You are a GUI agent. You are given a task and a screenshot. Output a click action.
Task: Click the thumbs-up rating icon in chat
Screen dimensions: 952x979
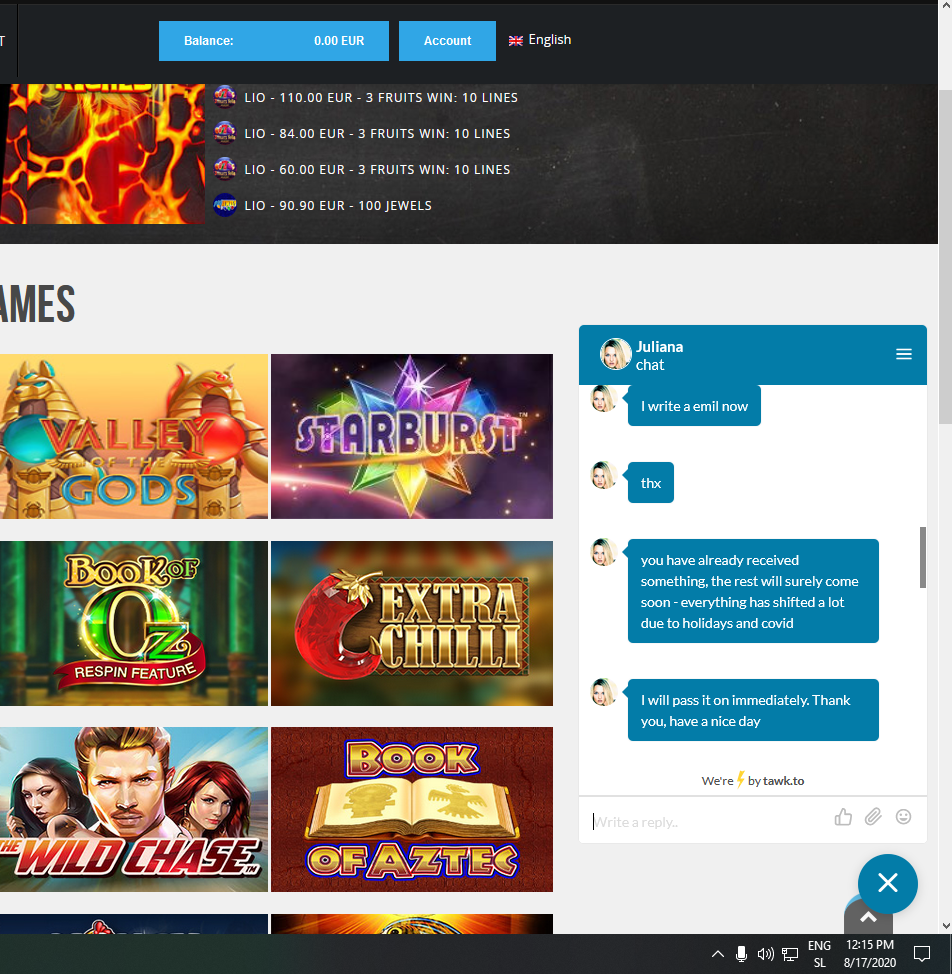[843, 817]
